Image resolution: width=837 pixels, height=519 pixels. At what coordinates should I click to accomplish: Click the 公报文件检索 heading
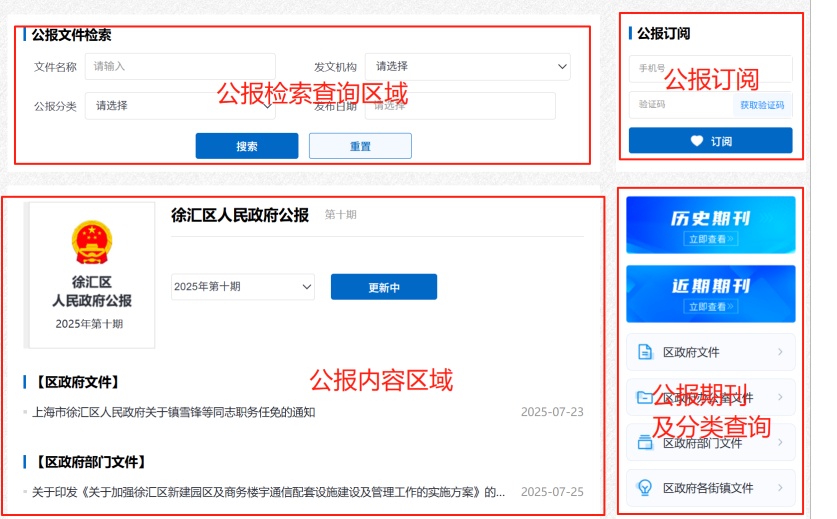(71, 35)
